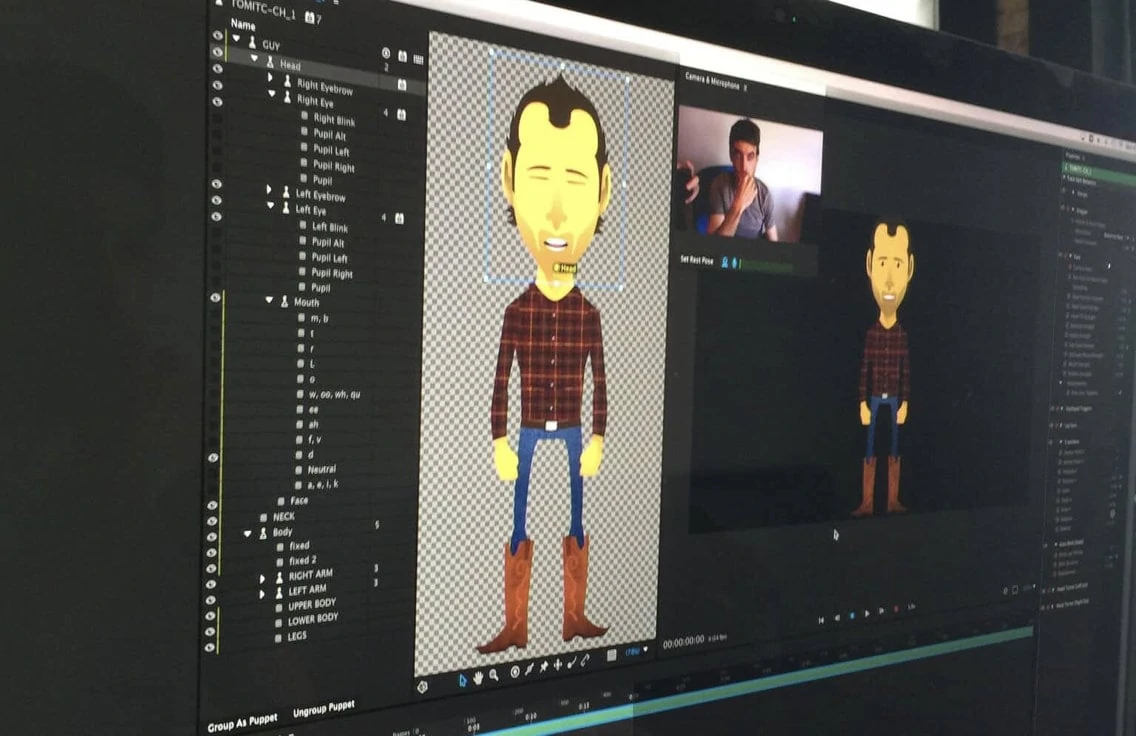Hide the GUY puppet with its eye icon
The image size is (1136, 736).
point(217,35)
